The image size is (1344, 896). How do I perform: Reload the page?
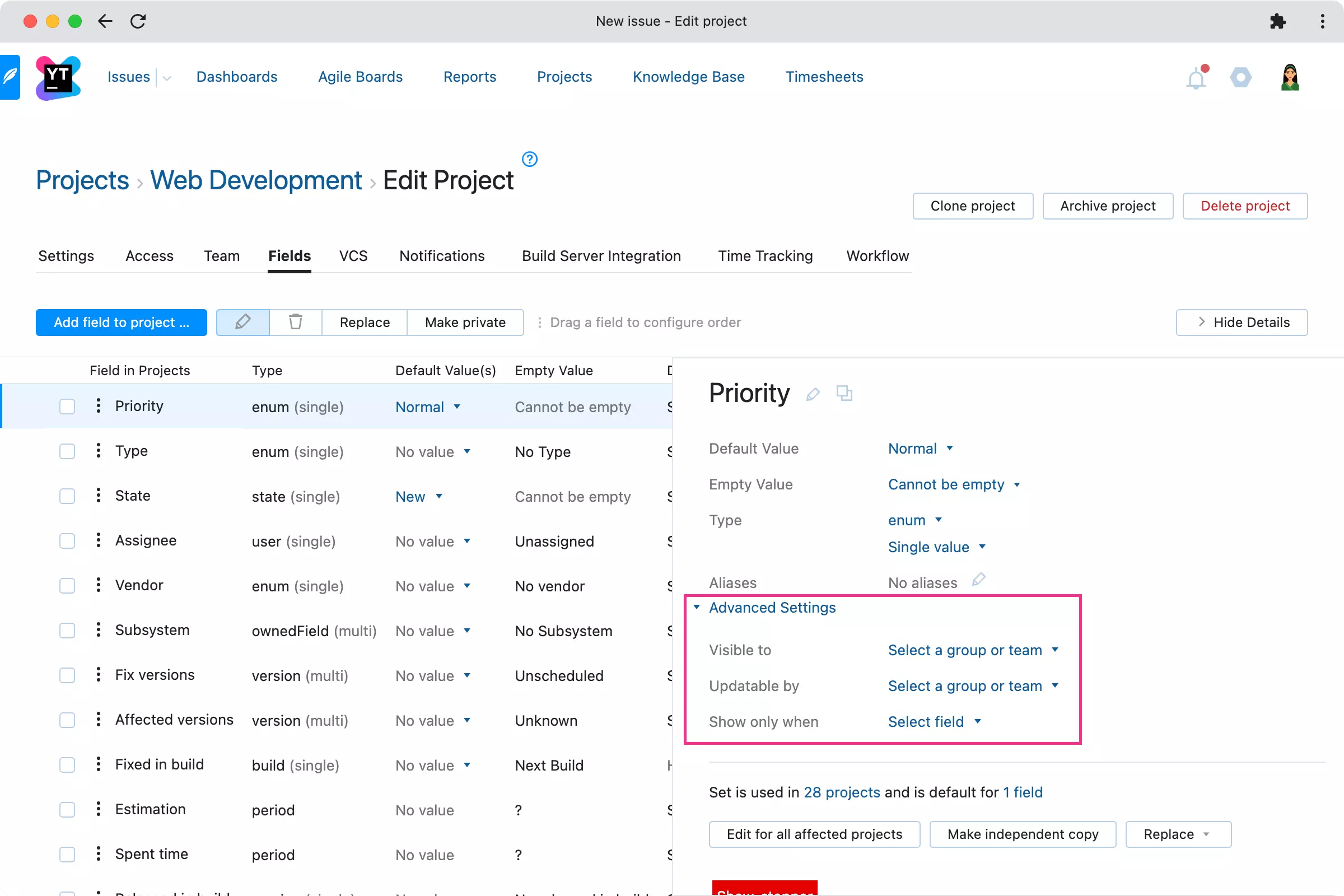[x=138, y=21]
